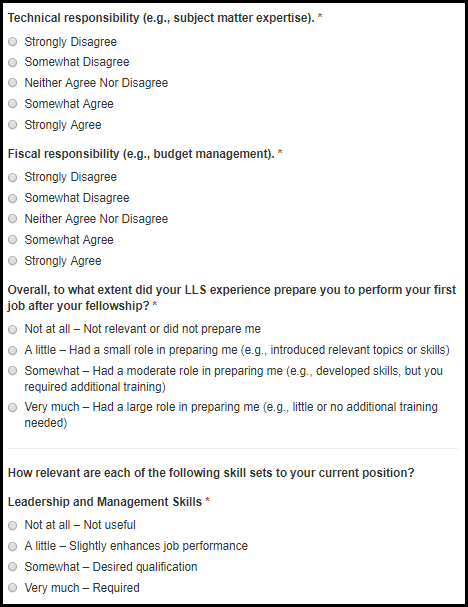Image resolution: width=468 pixels, height=607 pixels.
Task: Pick Neither Agree Nor Disagree for Fiscal responsibility
Action: click(x=13, y=218)
